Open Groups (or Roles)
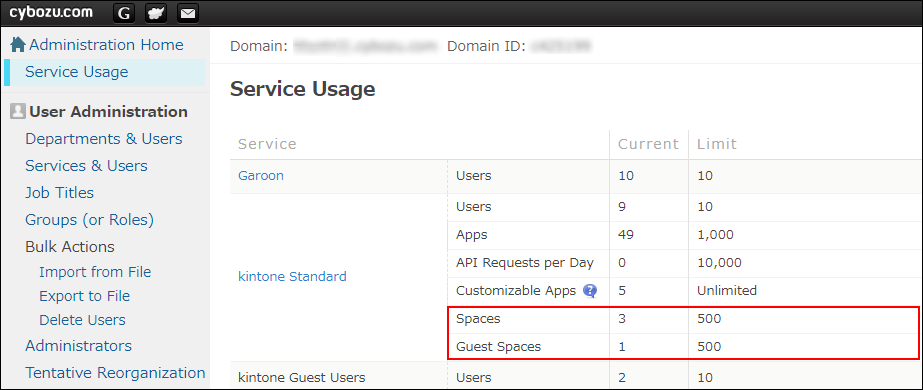 tap(89, 220)
